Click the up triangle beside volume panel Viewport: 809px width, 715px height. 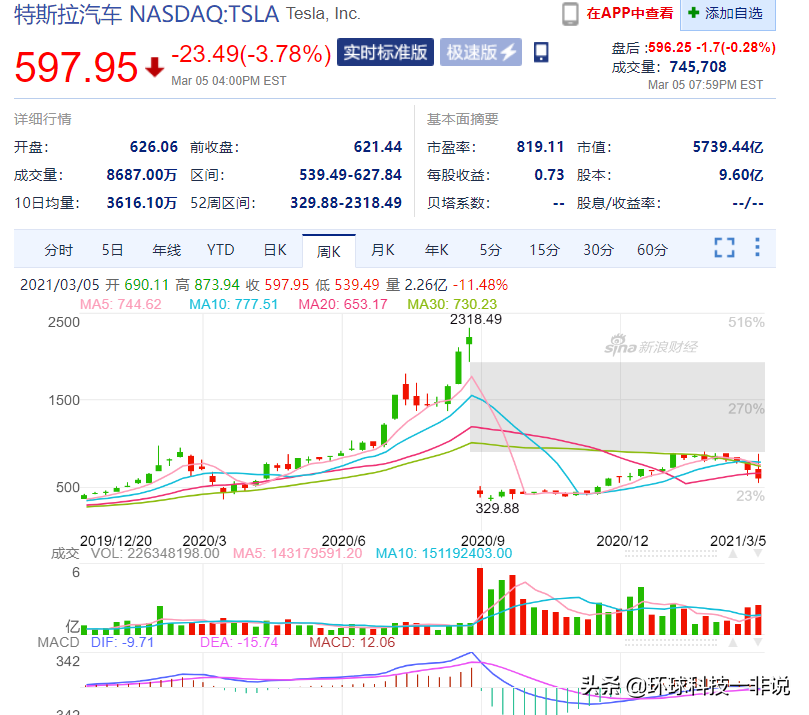click(733, 554)
